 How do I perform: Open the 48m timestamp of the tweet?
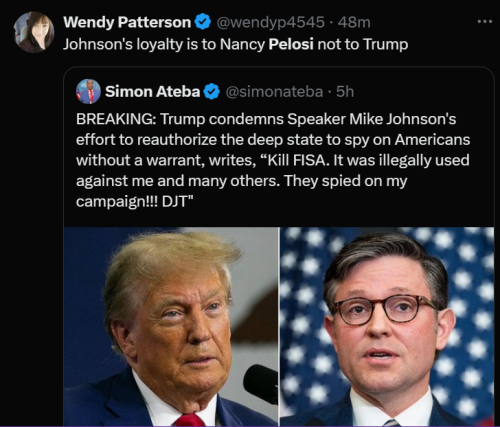[x=354, y=22]
